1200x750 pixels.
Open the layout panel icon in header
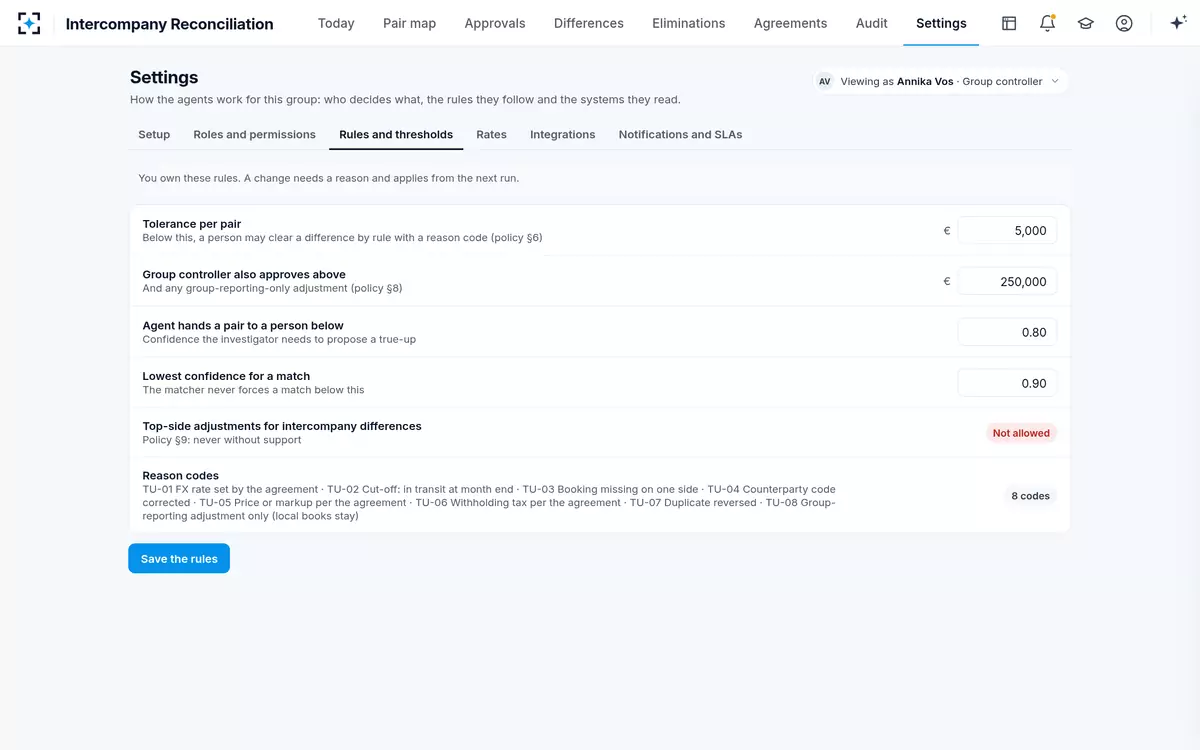[x=1009, y=23]
